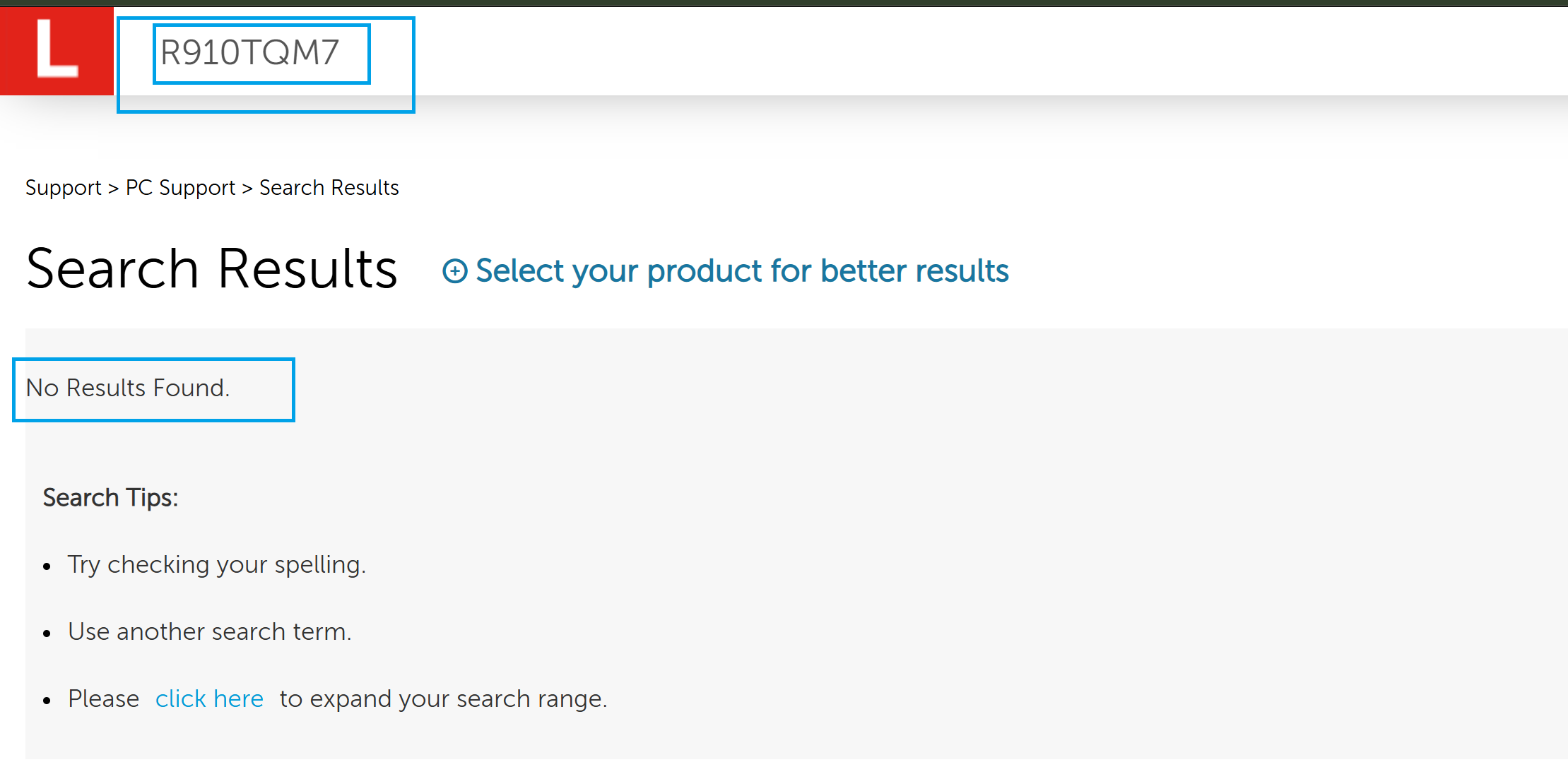Click the circled plus icon beside Select your product

point(454,271)
